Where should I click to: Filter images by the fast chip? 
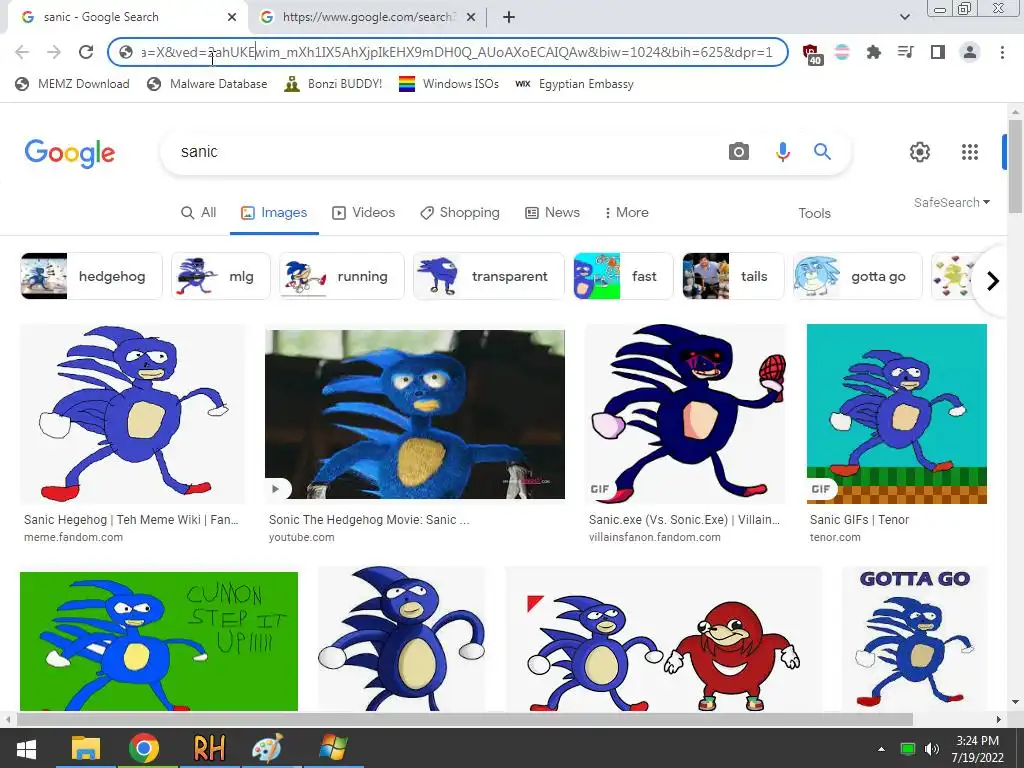(623, 276)
